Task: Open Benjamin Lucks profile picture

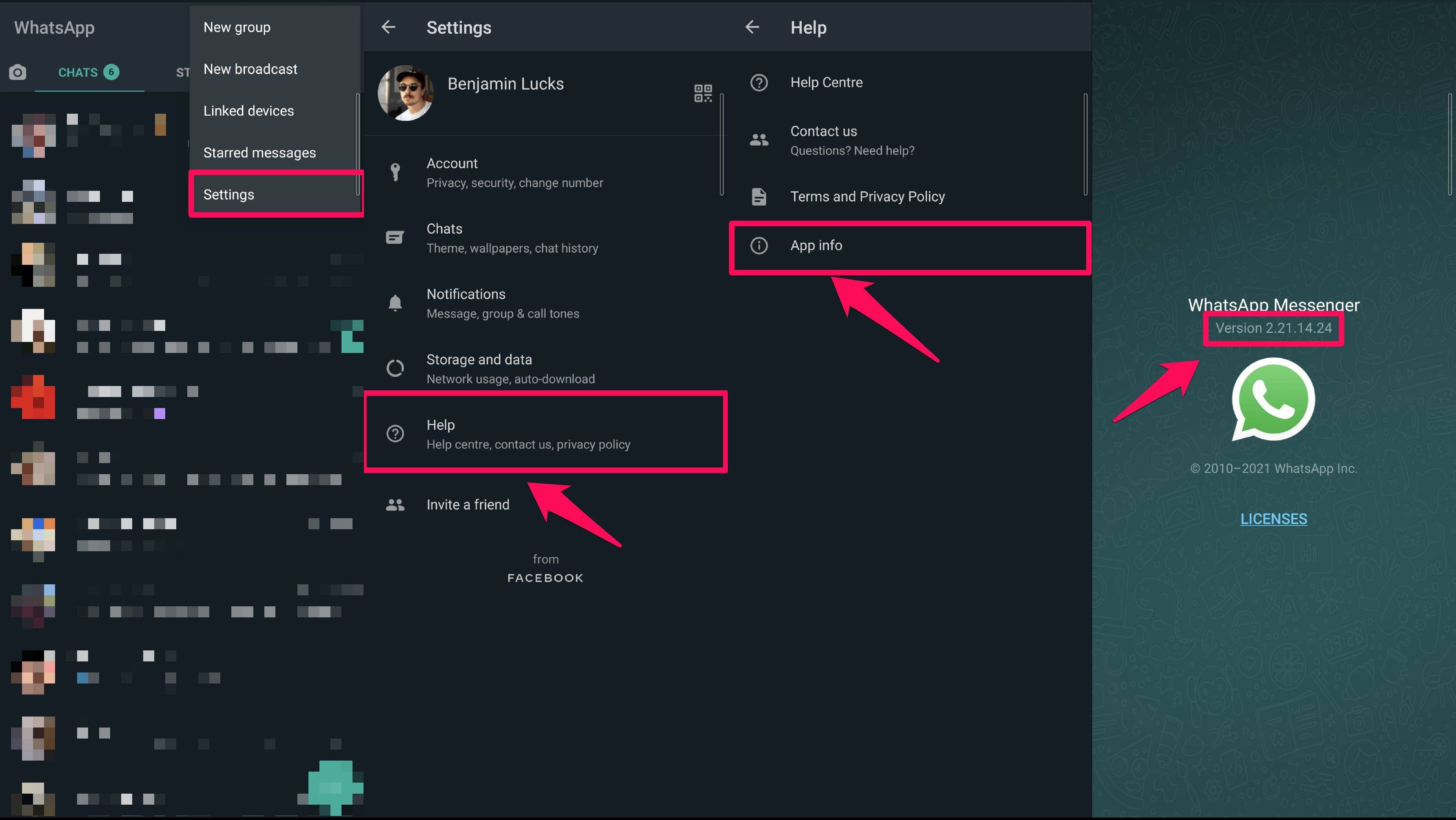Action: coord(406,93)
